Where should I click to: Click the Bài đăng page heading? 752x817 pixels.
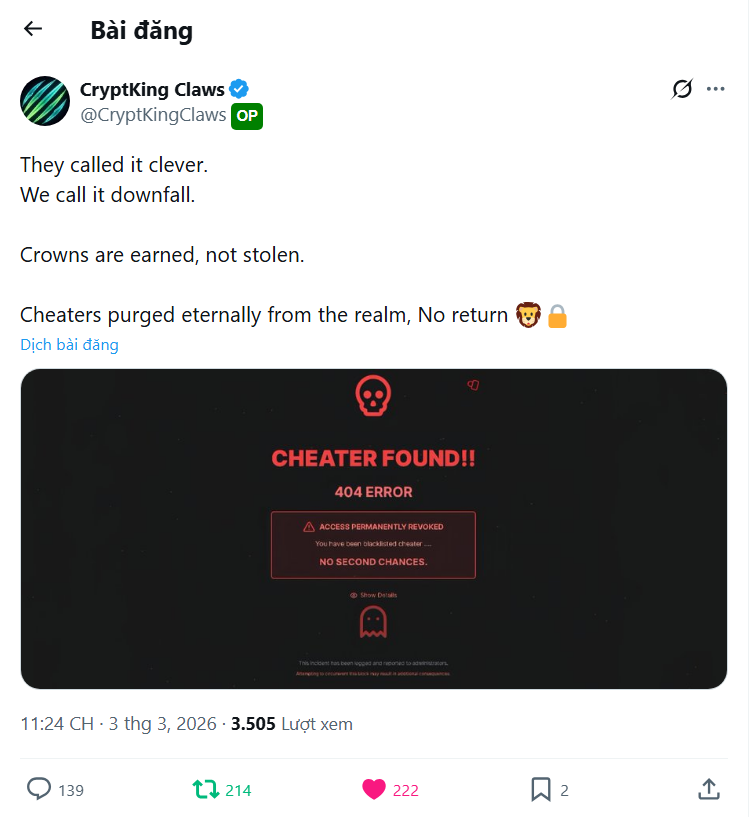[142, 30]
